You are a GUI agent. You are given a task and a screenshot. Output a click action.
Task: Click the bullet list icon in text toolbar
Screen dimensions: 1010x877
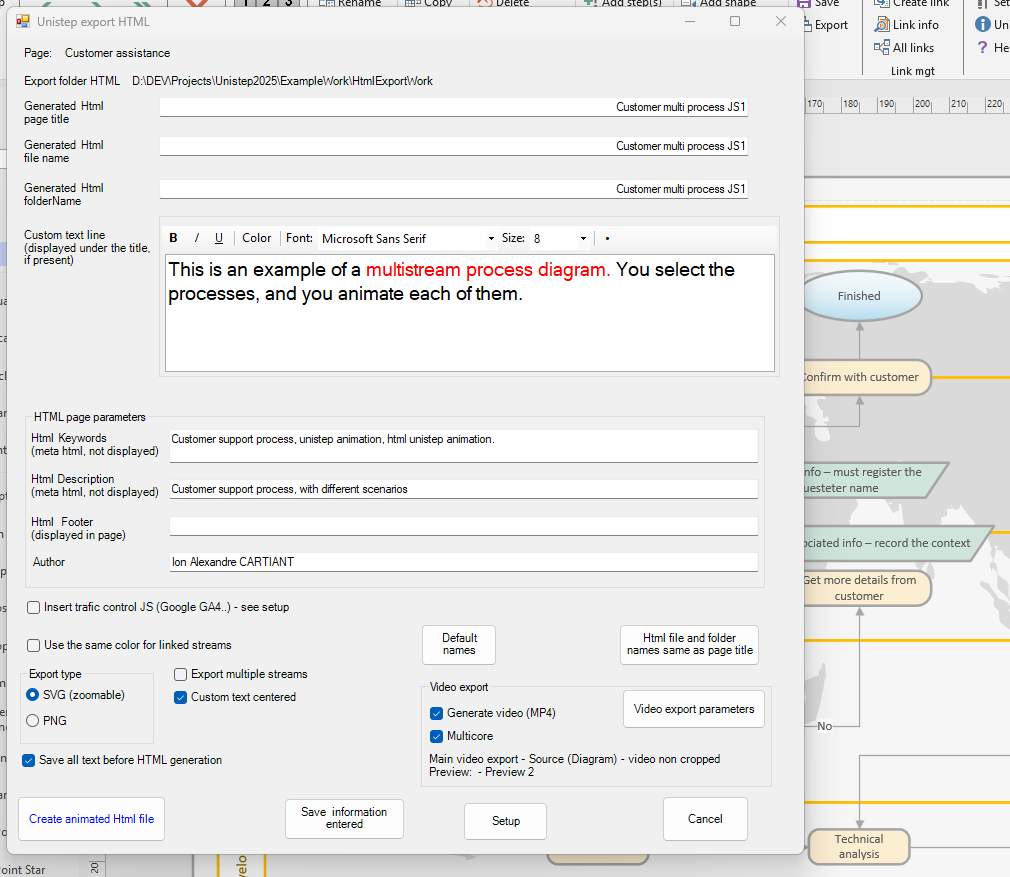coord(607,238)
